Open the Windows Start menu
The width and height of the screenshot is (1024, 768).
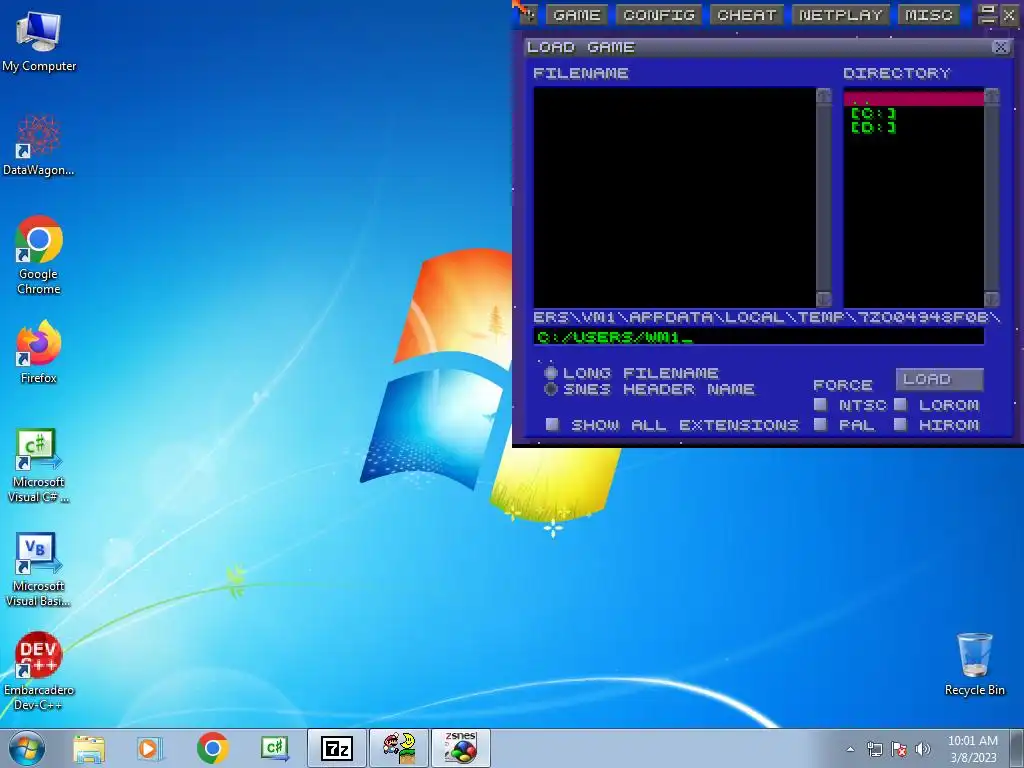27,748
